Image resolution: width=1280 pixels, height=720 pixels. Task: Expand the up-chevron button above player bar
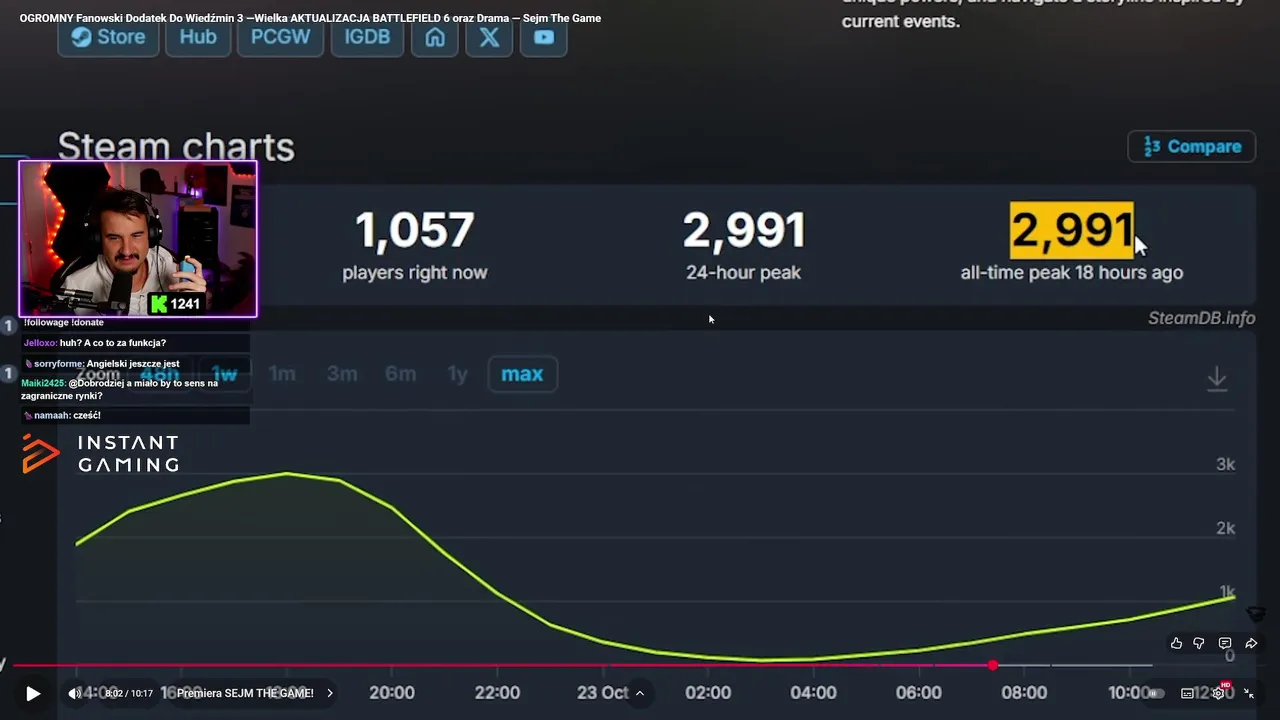pyautogui.click(x=639, y=693)
